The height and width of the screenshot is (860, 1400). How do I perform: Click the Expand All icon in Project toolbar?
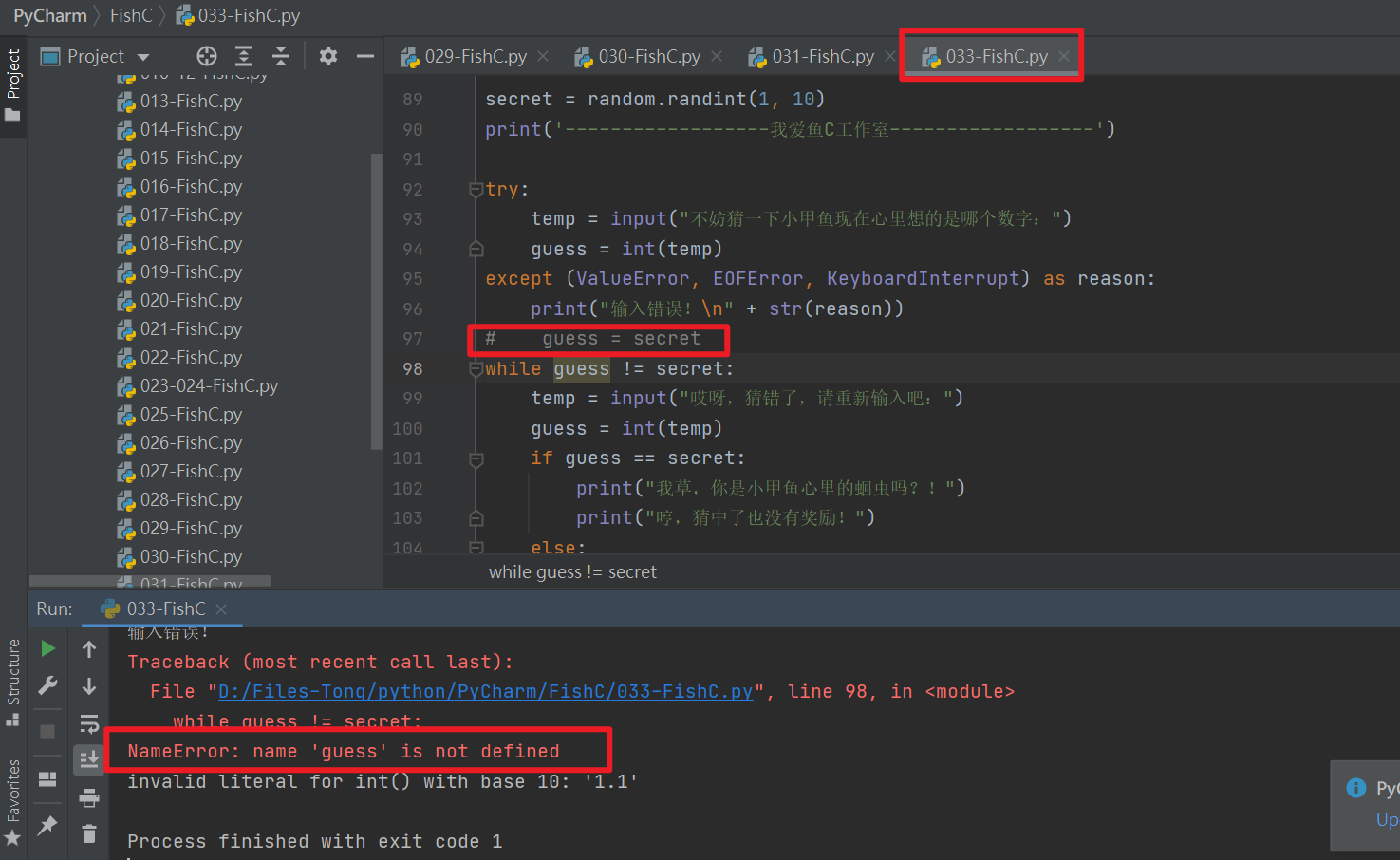(x=244, y=56)
